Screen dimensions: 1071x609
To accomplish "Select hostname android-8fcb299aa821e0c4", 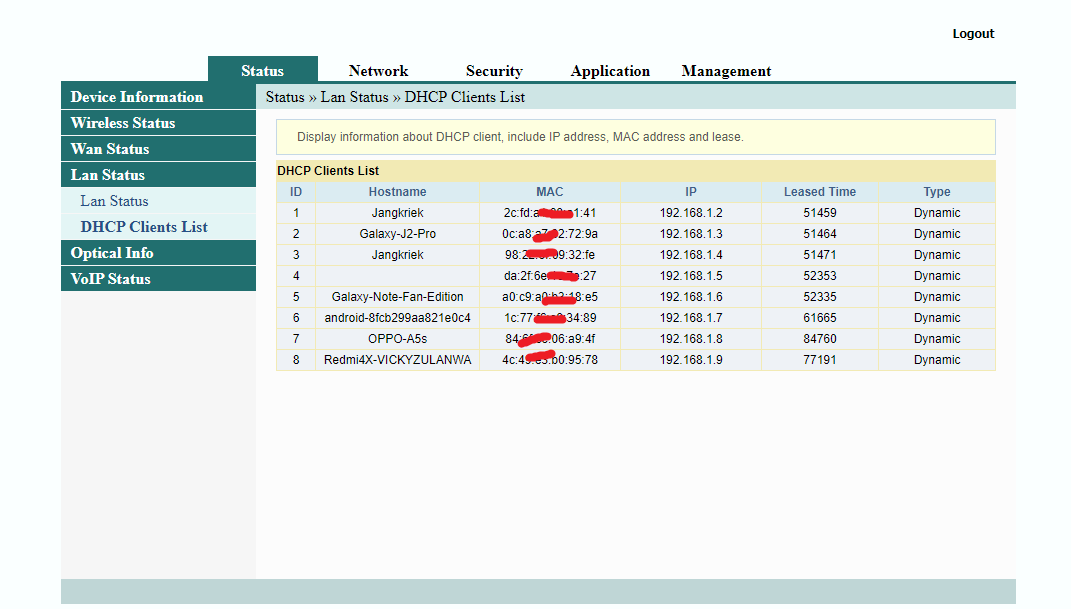I will click(x=398, y=317).
